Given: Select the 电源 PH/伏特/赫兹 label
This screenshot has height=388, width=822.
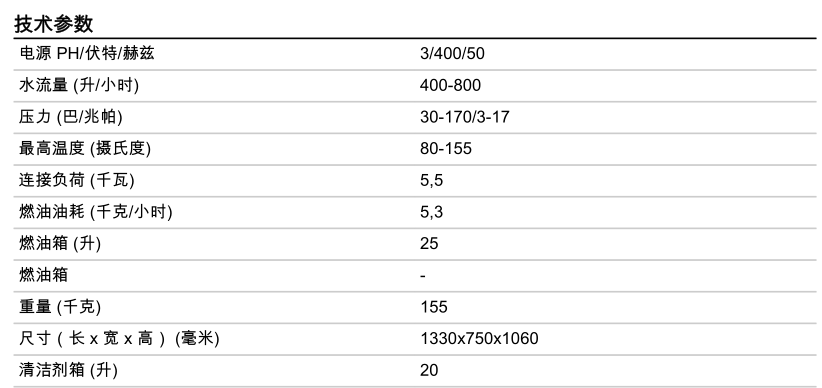Looking at the screenshot, I should pyautogui.click(x=87, y=53).
